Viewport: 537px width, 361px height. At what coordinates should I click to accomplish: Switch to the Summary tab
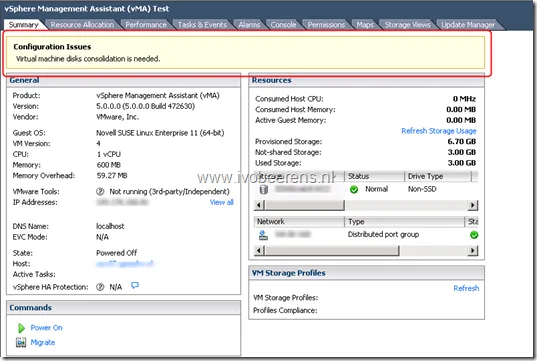[x=23, y=25]
